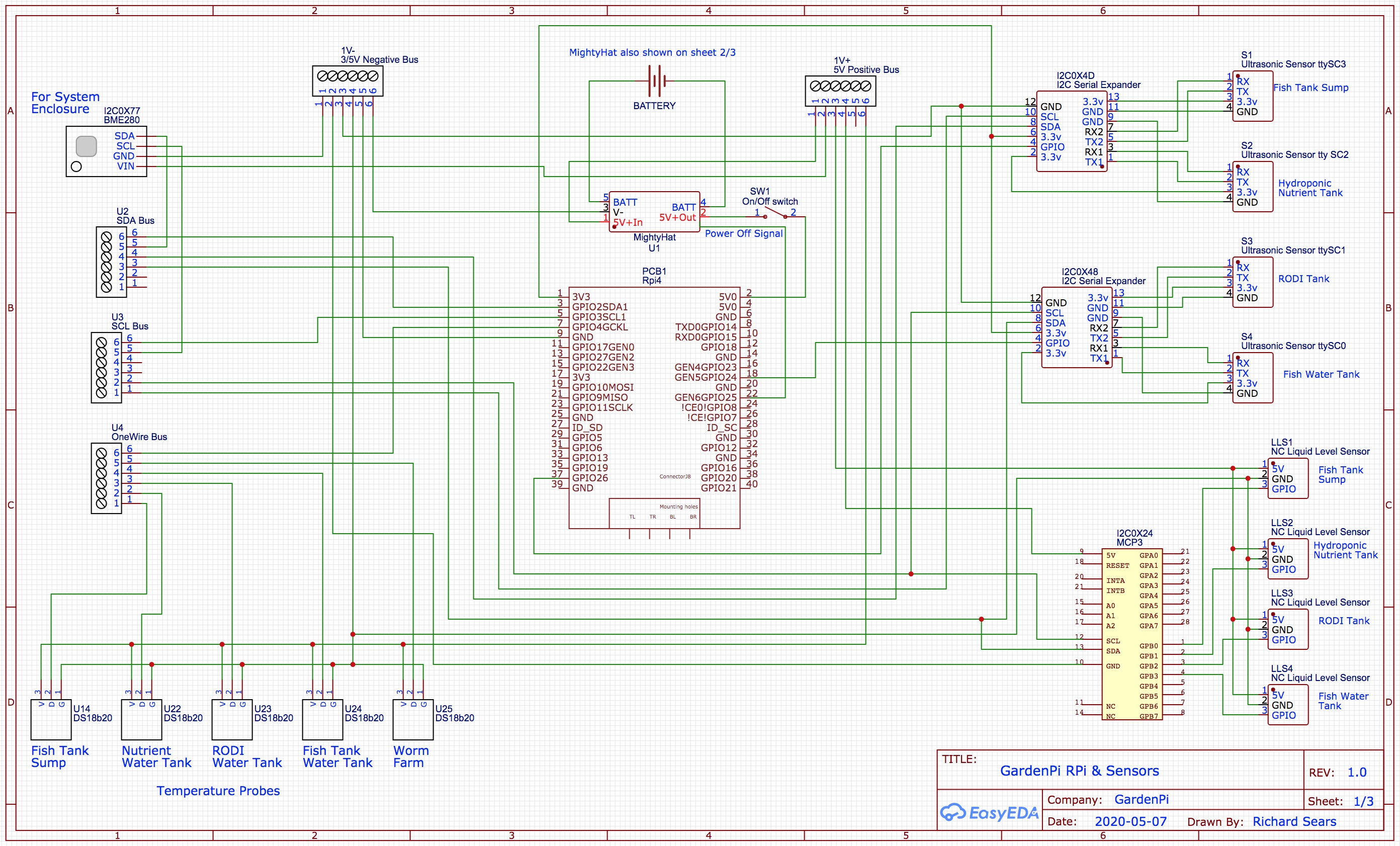Click the 'Fish Water Tank' label beside S4

1321,374
